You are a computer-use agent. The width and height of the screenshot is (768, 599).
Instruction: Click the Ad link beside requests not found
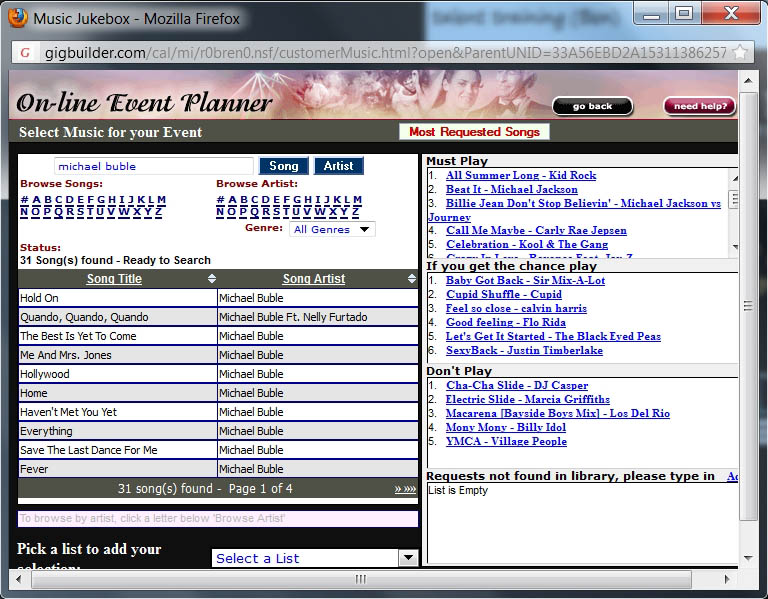(x=732, y=476)
